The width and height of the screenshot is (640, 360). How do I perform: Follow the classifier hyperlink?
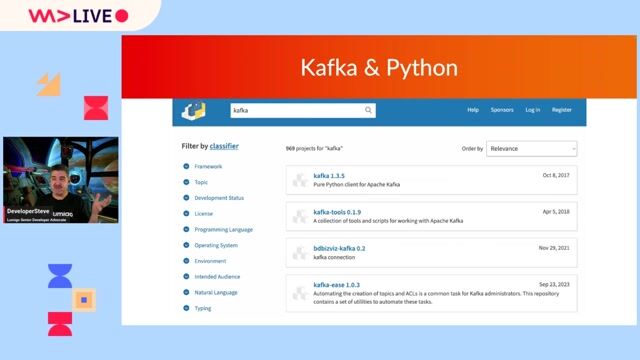coord(224,146)
